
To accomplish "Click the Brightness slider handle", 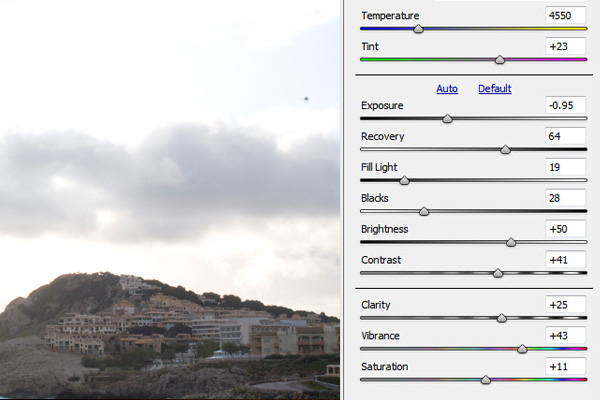I will tap(511, 242).
